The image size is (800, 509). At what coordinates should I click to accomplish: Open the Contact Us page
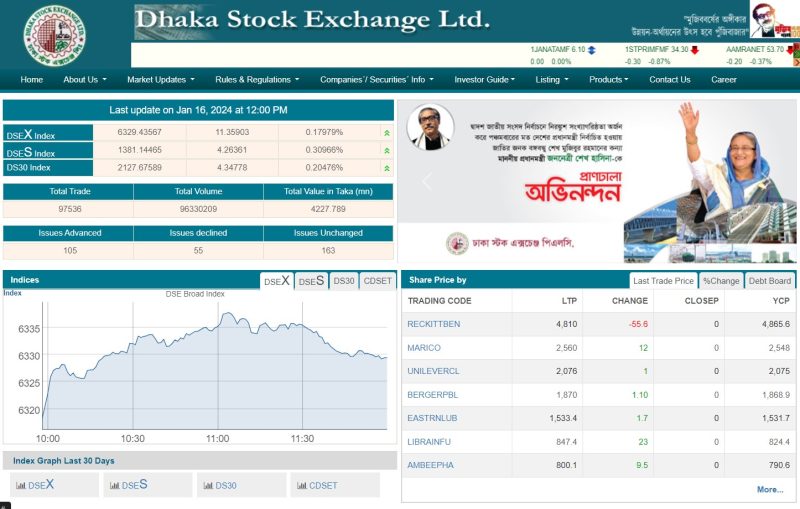(x=670, y=80)
